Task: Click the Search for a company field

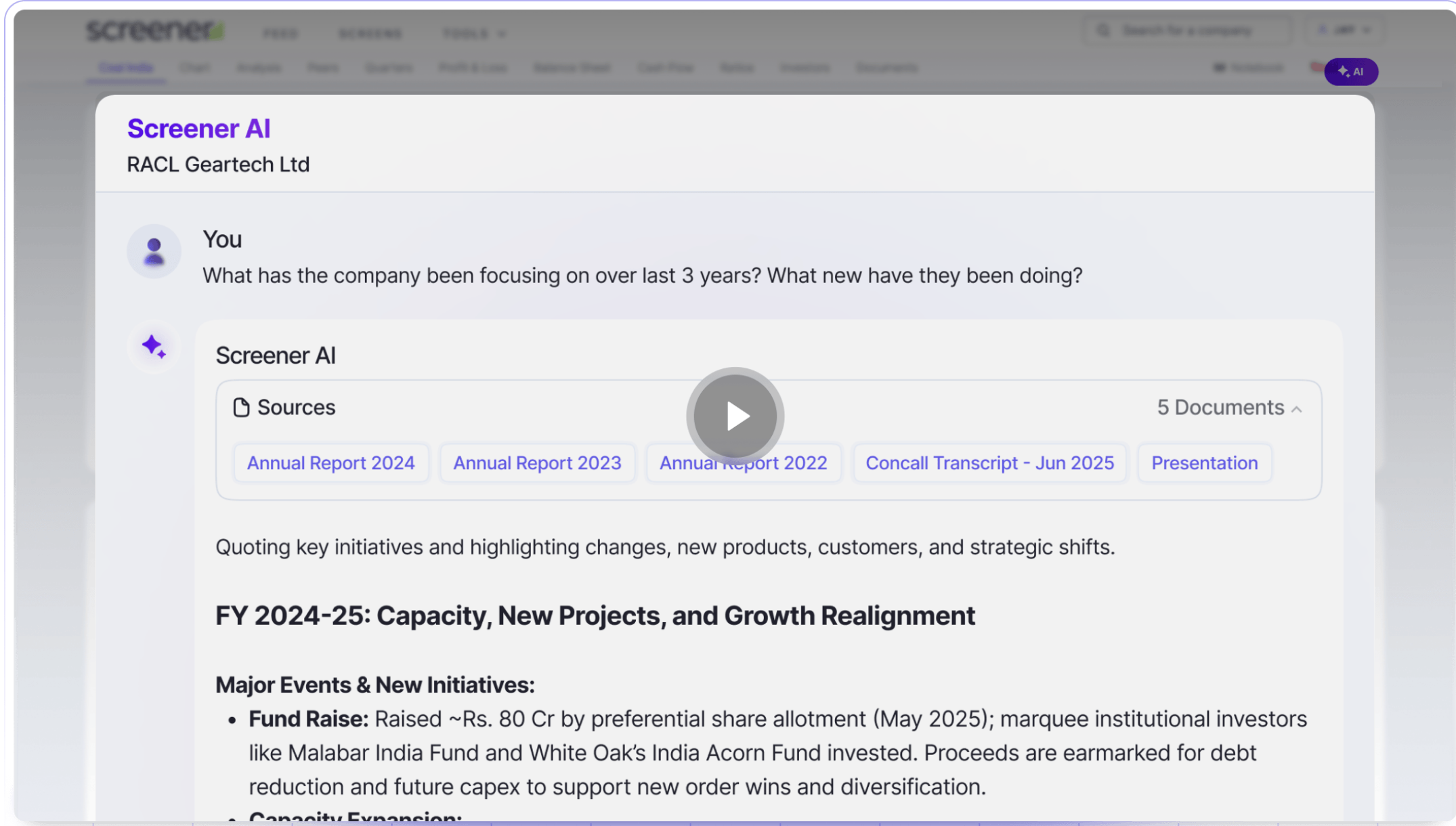Action: click(x=1188, y=30)
